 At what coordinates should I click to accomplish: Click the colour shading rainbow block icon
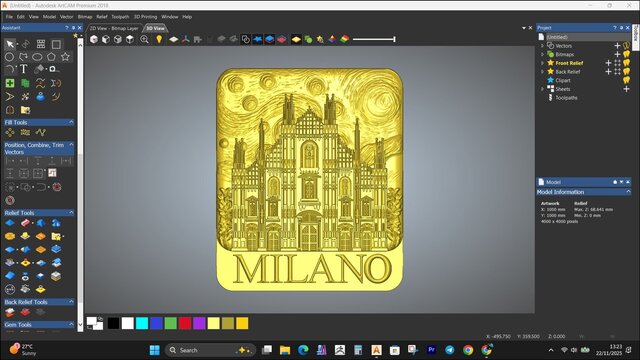(344, 39)
